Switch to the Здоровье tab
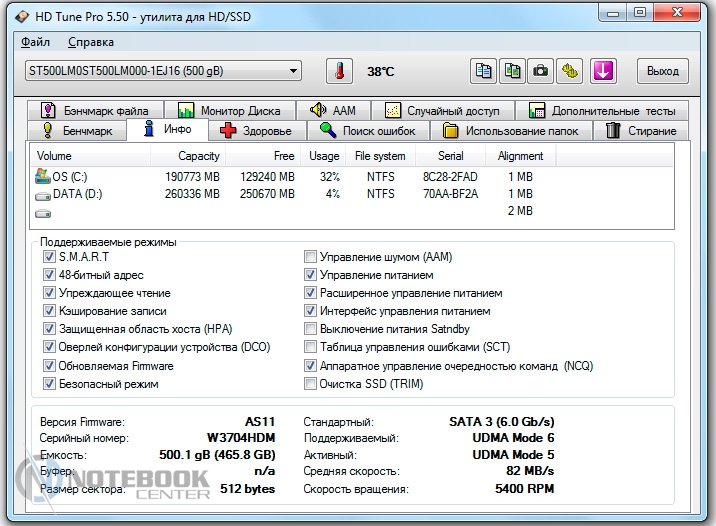The height and width of the screenshot is (526, 716). [256, 131]
